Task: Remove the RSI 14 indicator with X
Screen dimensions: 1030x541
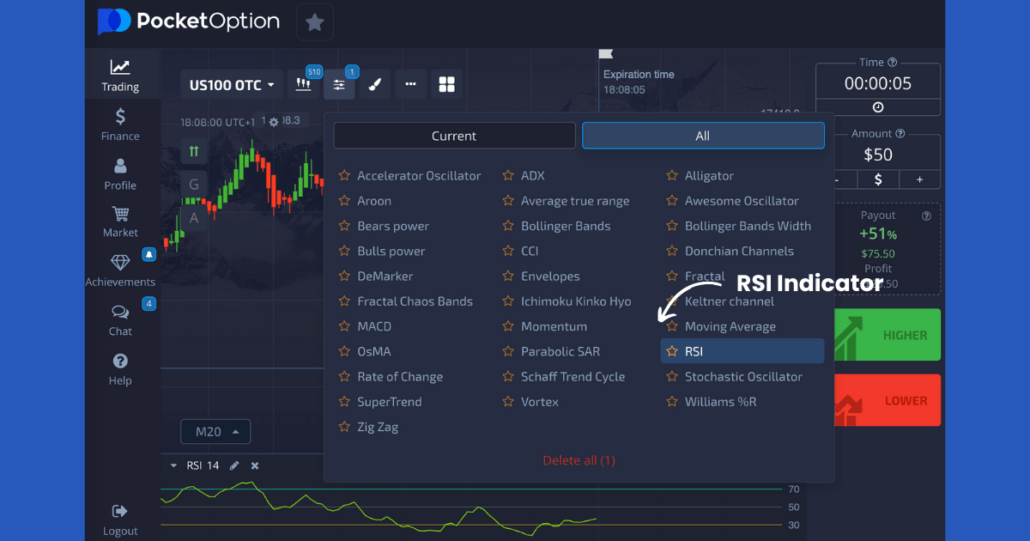Action: (255, 465)
